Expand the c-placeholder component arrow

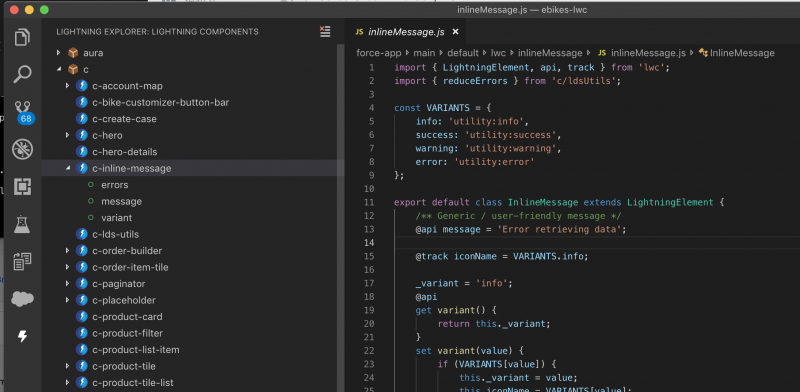(67, 300)
